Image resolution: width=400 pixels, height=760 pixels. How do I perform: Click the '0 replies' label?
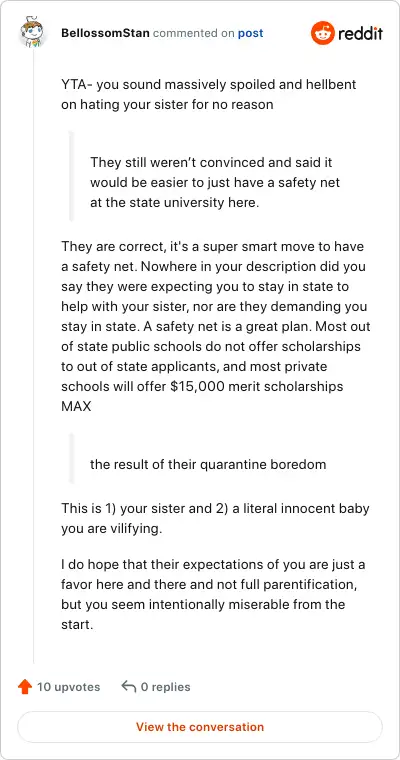165,687
